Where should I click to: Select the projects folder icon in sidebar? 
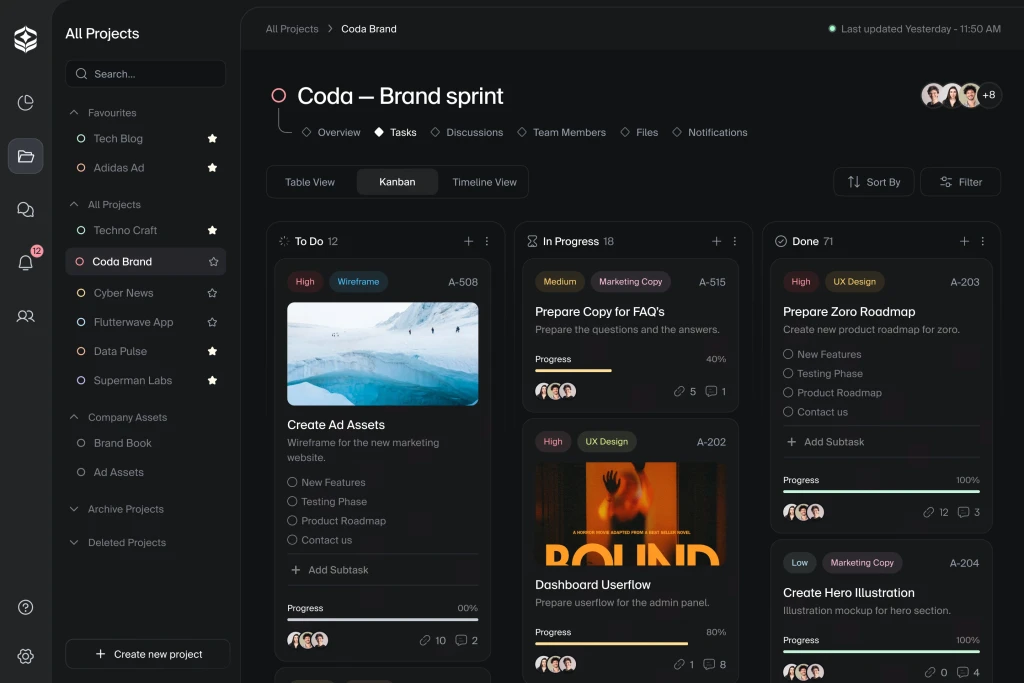click(25, 156)
